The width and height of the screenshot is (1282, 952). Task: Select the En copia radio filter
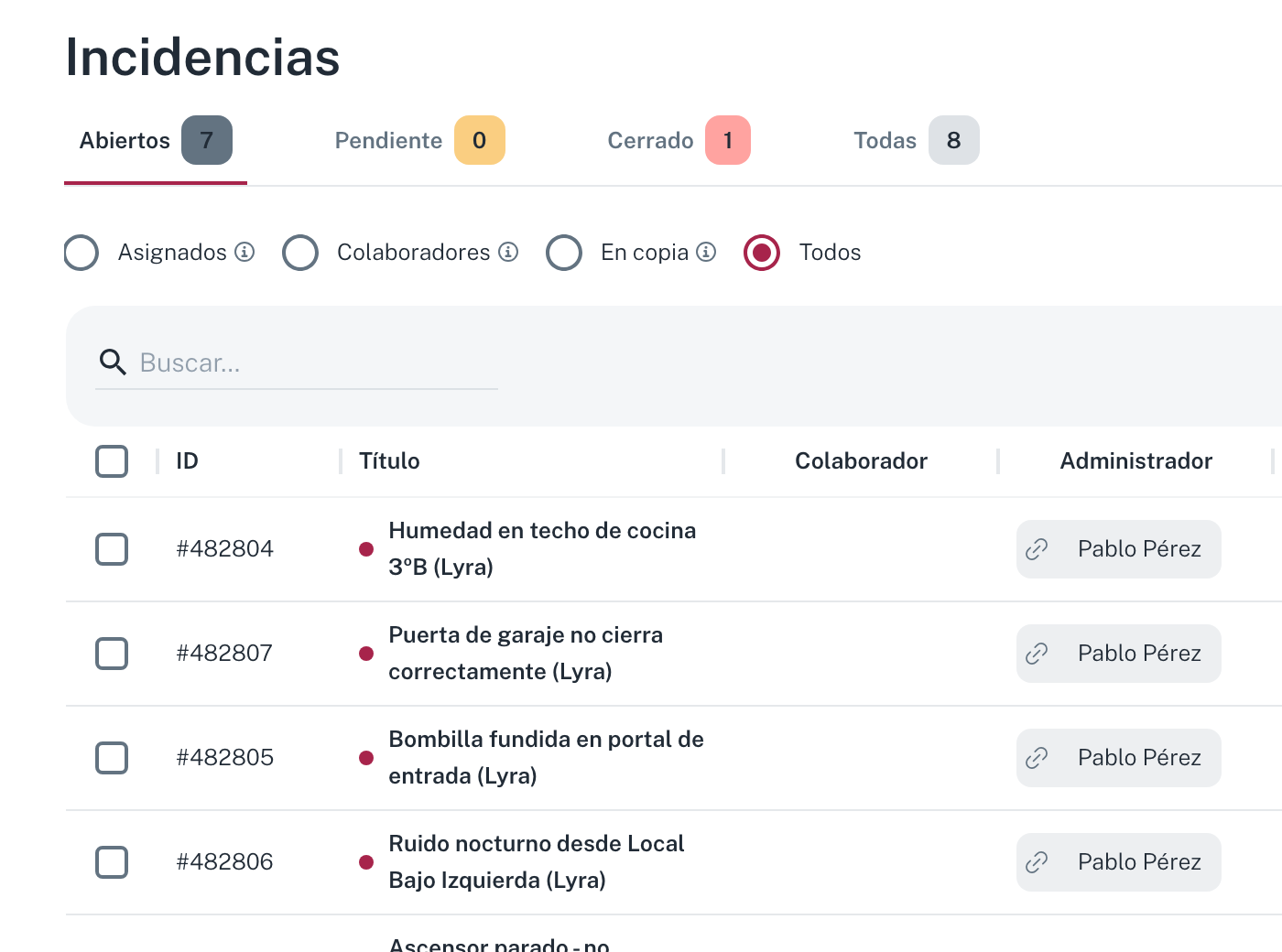point(564,253)
